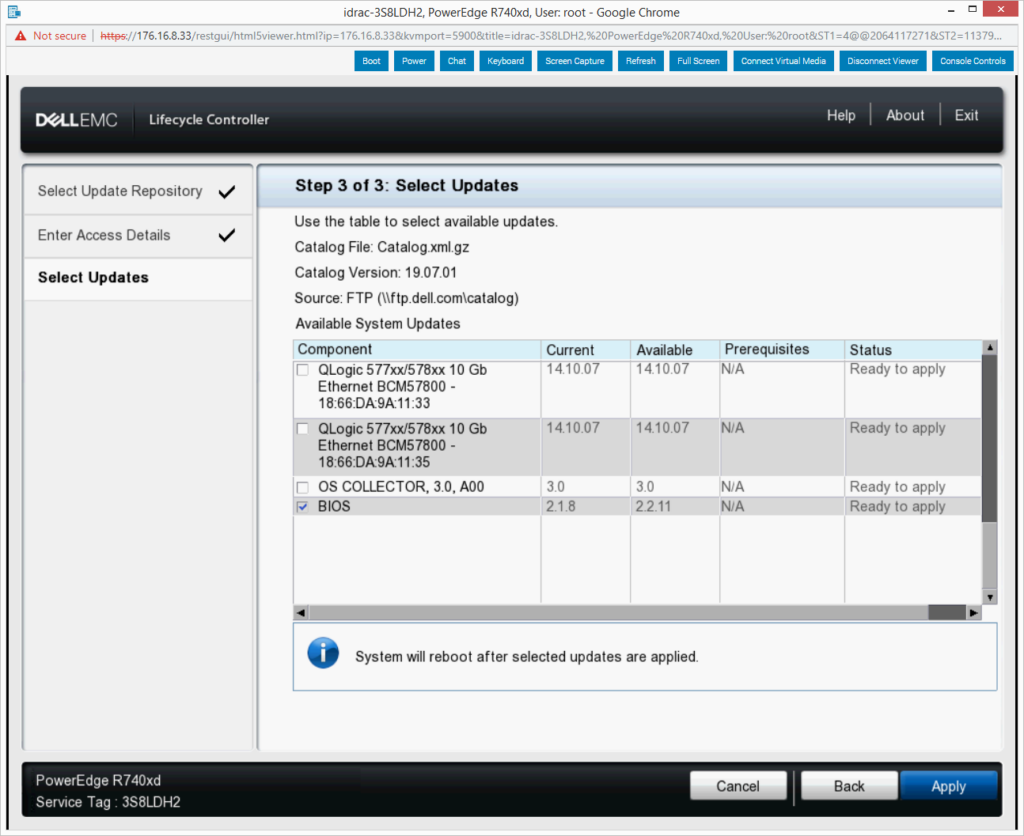This screenshot has width=1024, height=836.
Task: Click the table scroll right arrow
Action: click(x=974, y=613)
